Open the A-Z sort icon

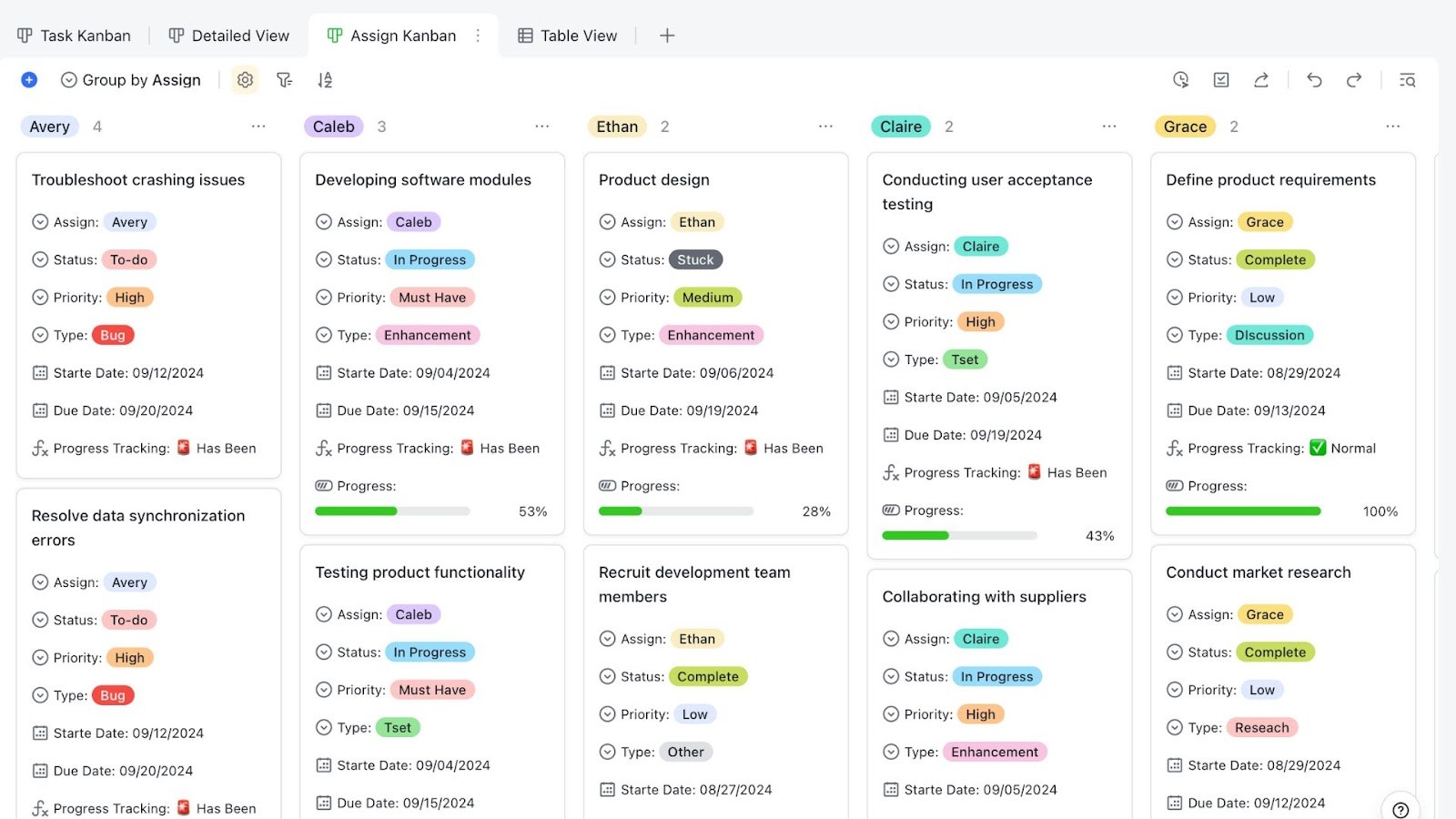click(324, 80)
